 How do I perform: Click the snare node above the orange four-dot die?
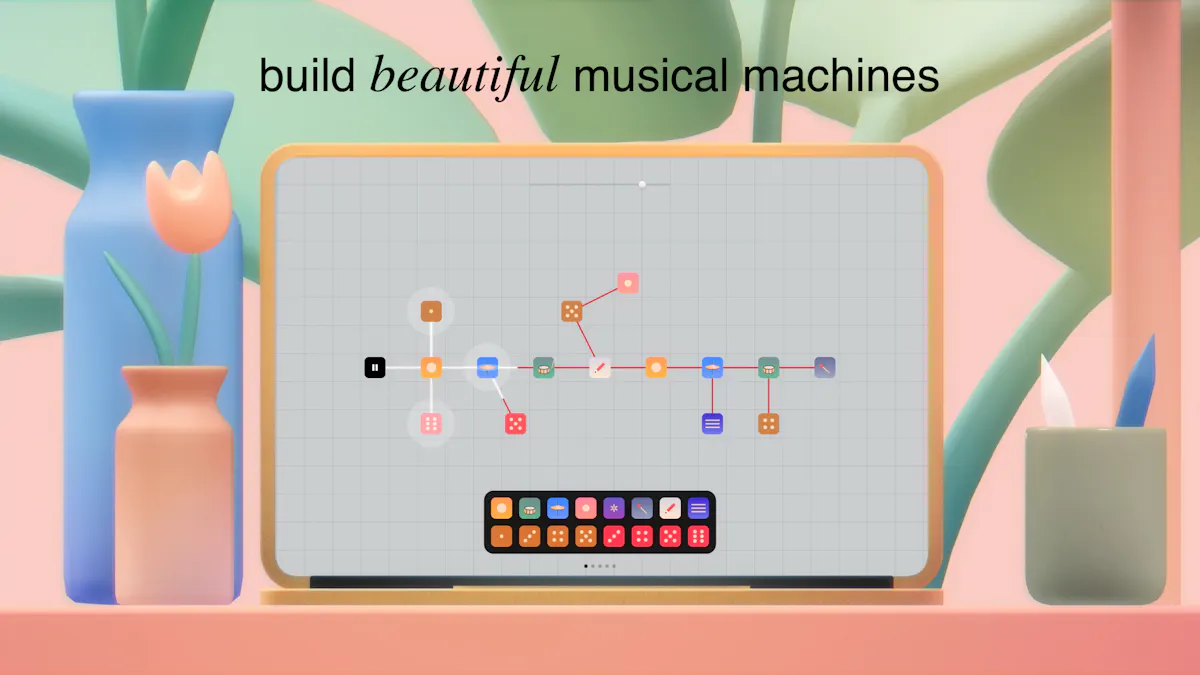pyautogui.click(x=768, y=368)
